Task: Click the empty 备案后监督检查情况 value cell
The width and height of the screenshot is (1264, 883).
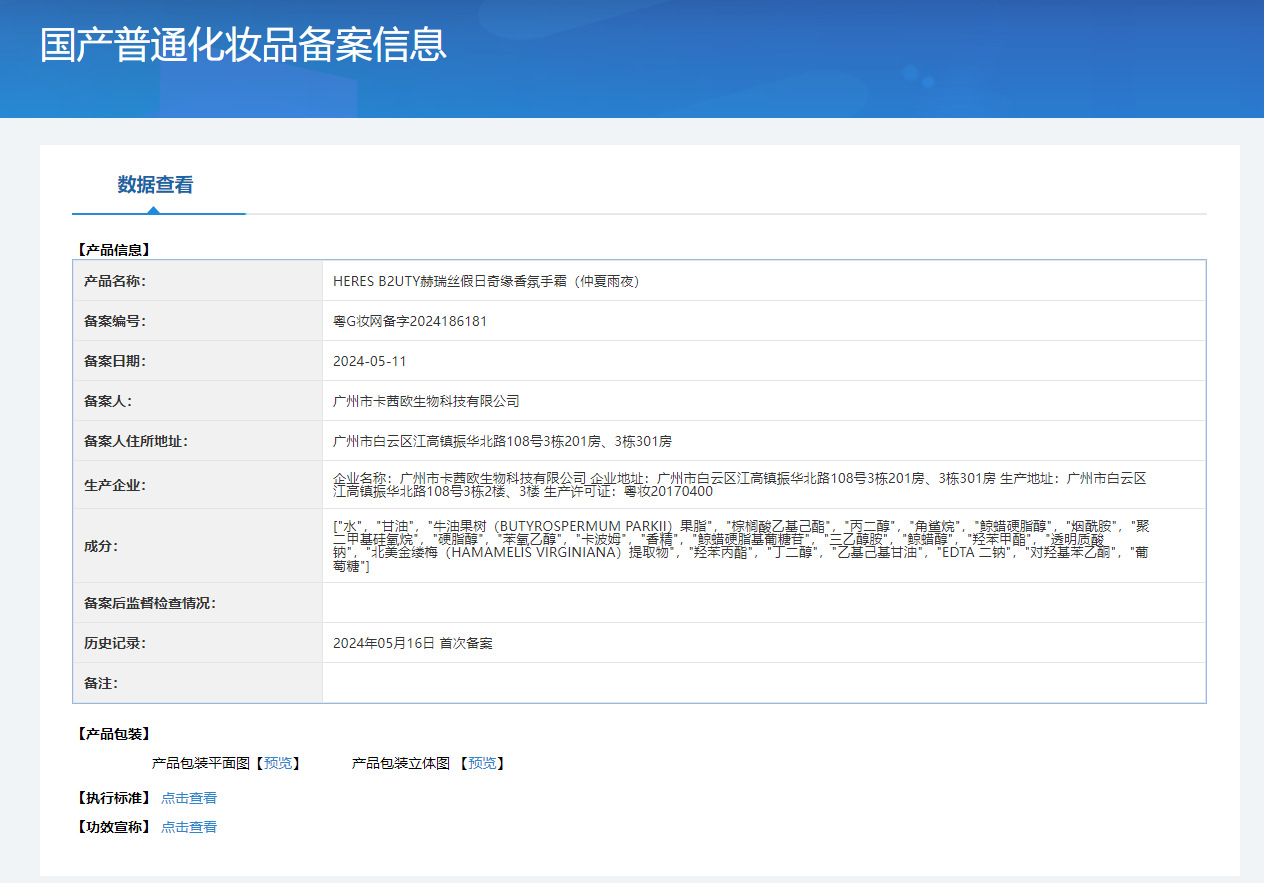Action: click(763, 603)
